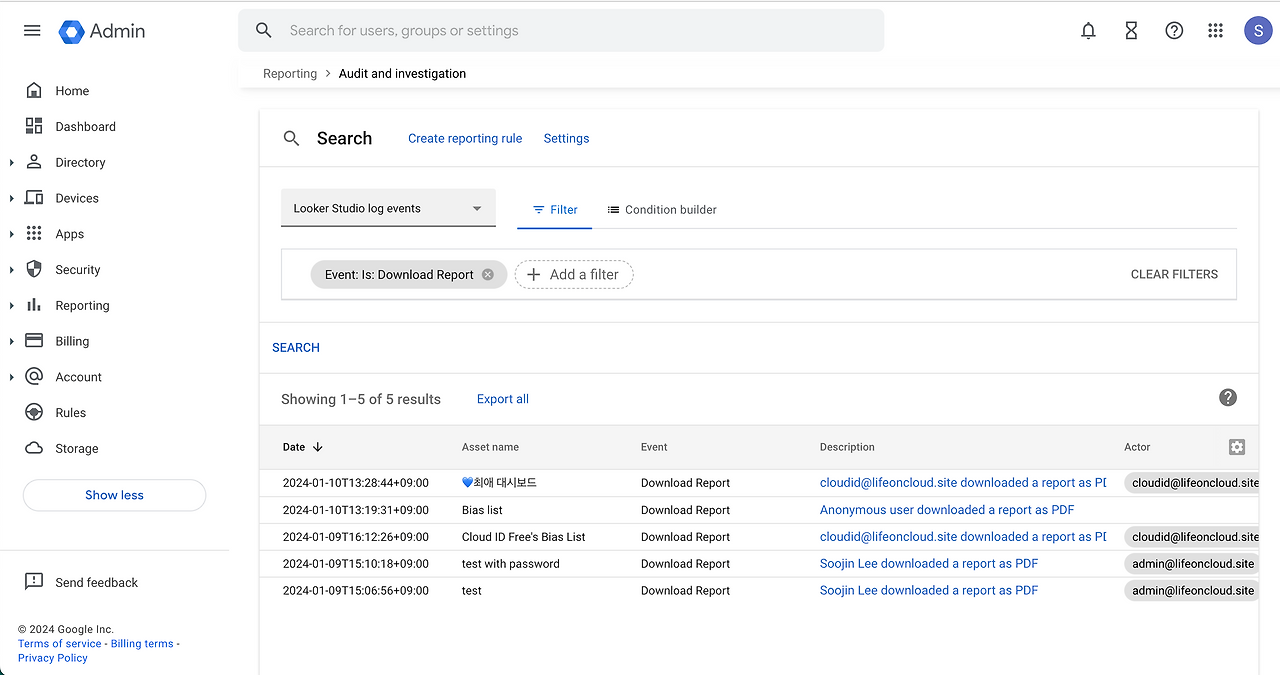
Task: Switch to the Condition builder tab
Action: tap(662, 210)
